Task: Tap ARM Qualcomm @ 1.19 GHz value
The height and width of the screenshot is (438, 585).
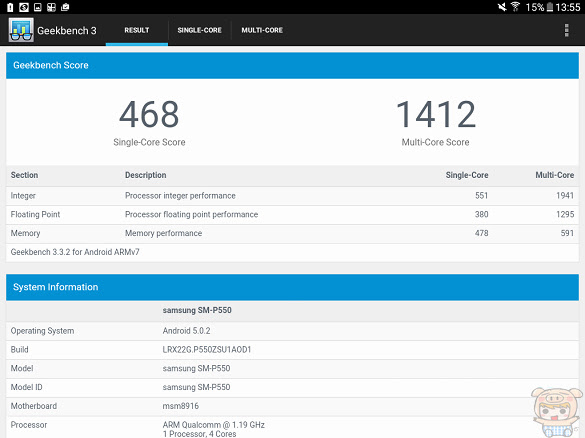Action: [x=213, y=425]
